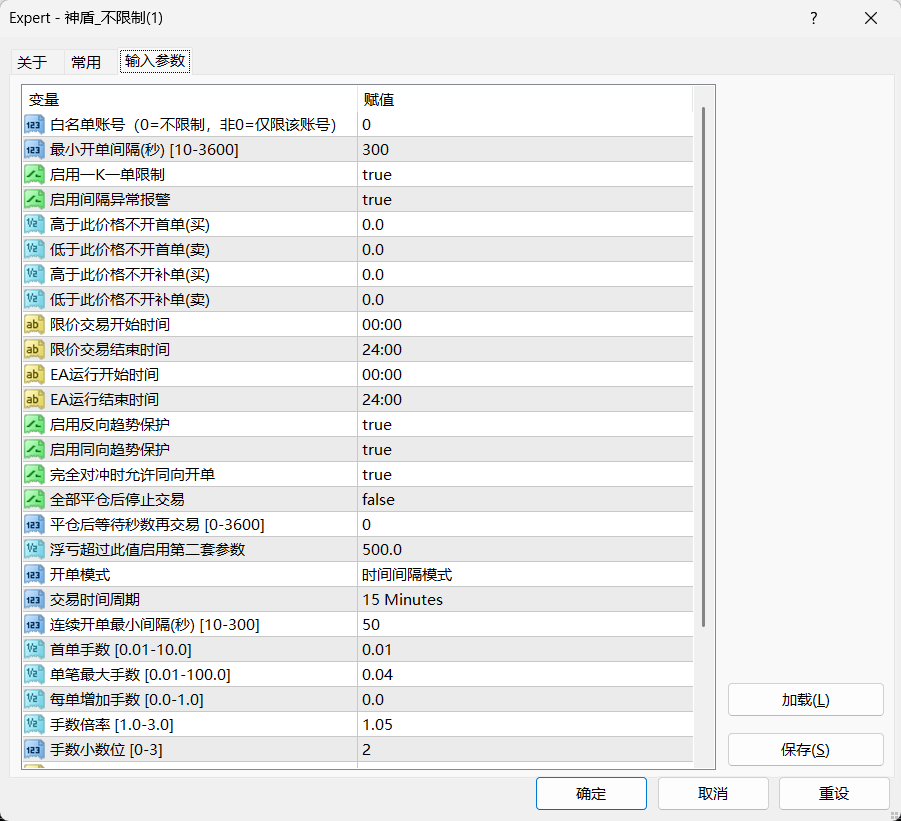The height and width of the screenshot is (821, 901).
Task: Click the double icon beside 浮亏超过此值启用第二套参数
Action: (34, 550)
